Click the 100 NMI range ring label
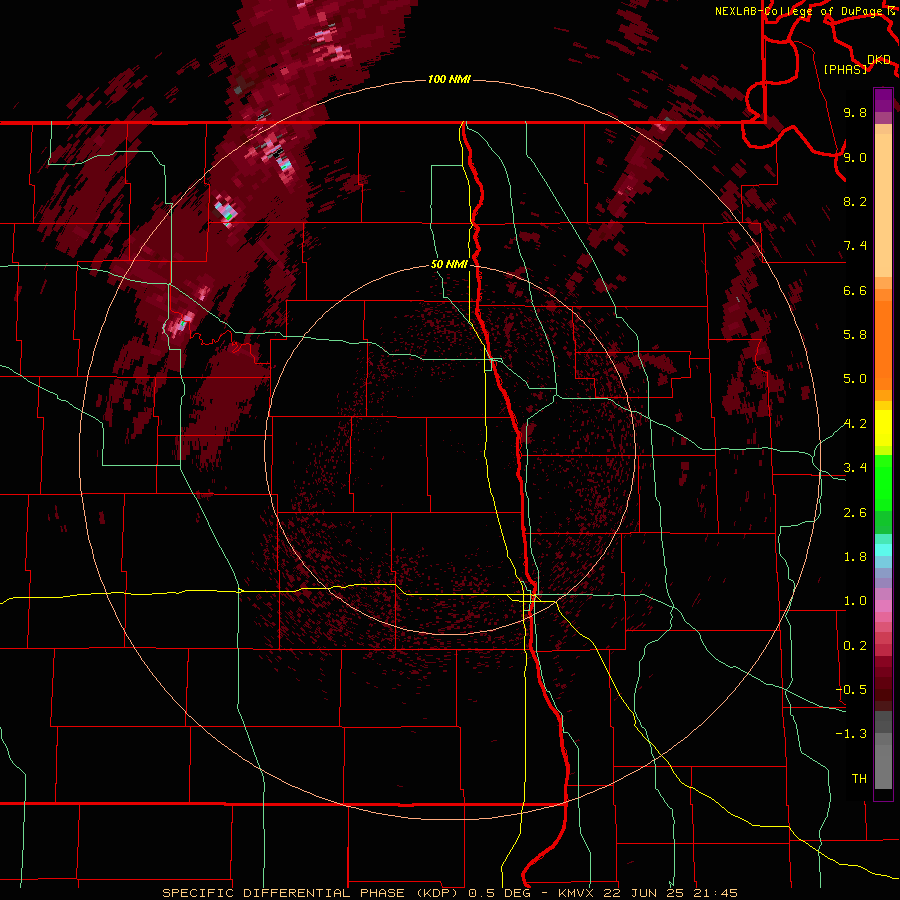 coord(449,79)
